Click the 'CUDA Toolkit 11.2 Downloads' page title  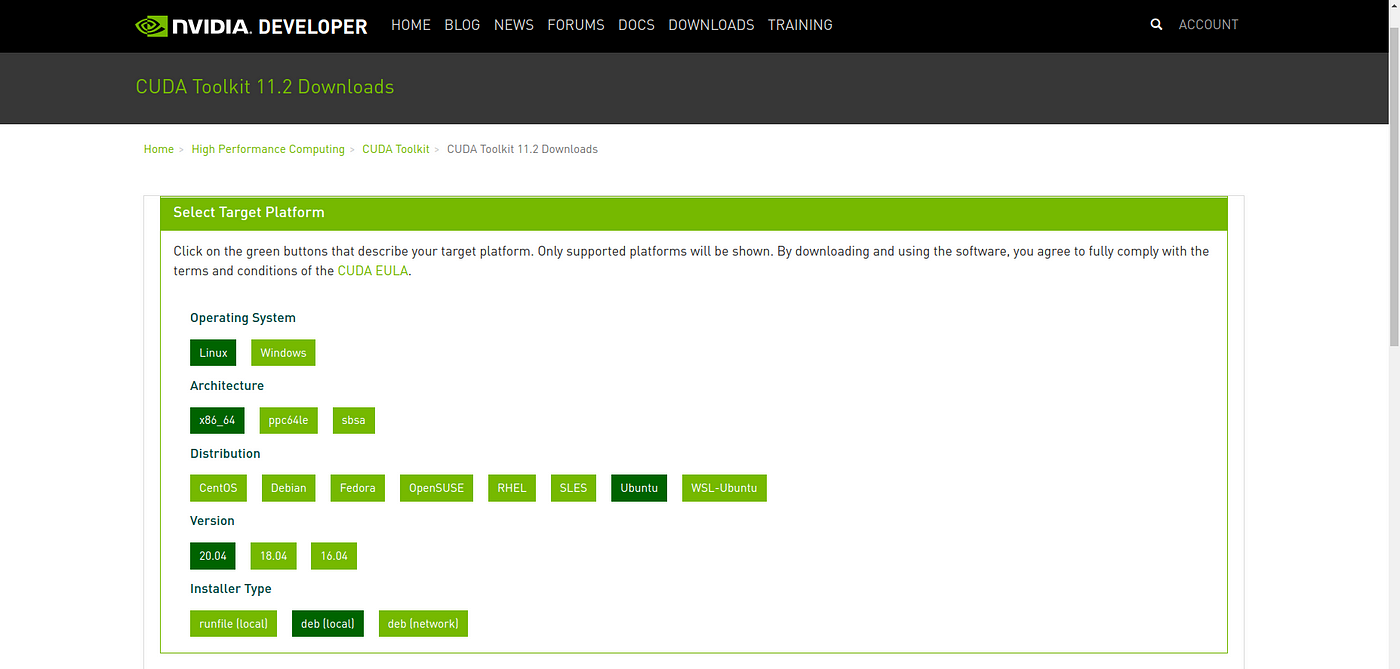(265, 87)
